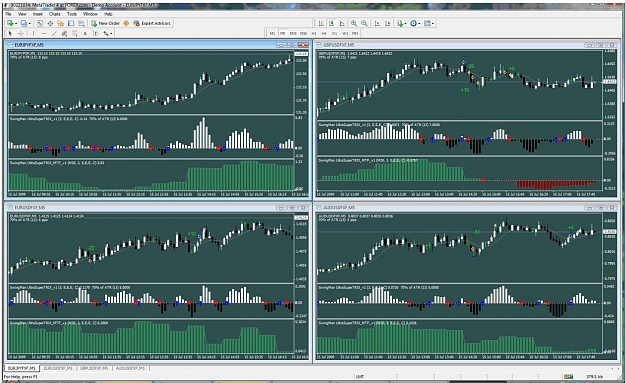Switch to the GBPUSDFXF,M5 chart tab
This screenshot has width=625, height=383.
[x=94, y=368]
